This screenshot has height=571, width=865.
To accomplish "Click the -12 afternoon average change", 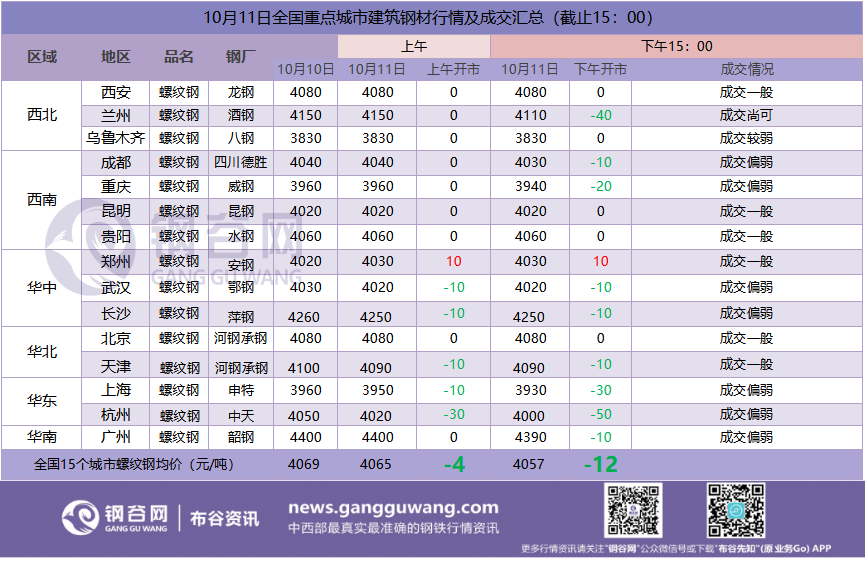I will pos(601,465).
